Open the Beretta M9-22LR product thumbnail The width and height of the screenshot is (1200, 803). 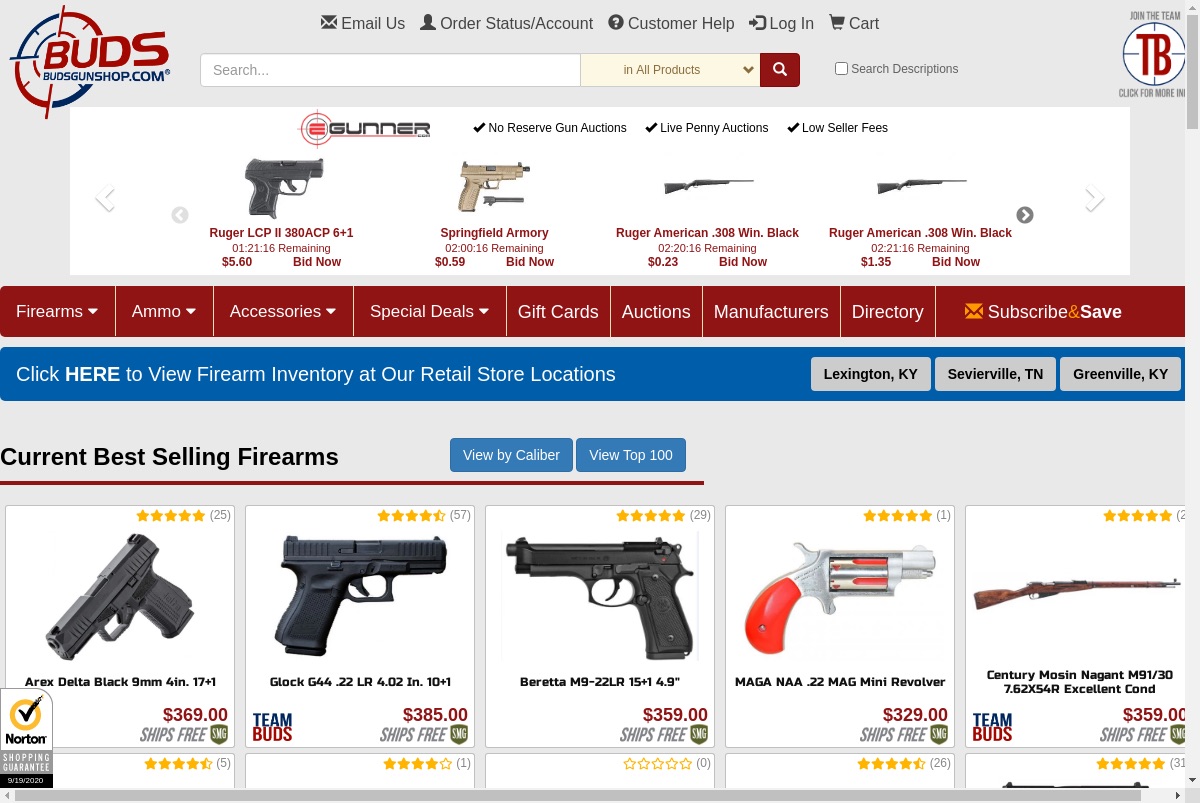pyautogui.click(x=600, y=598)
